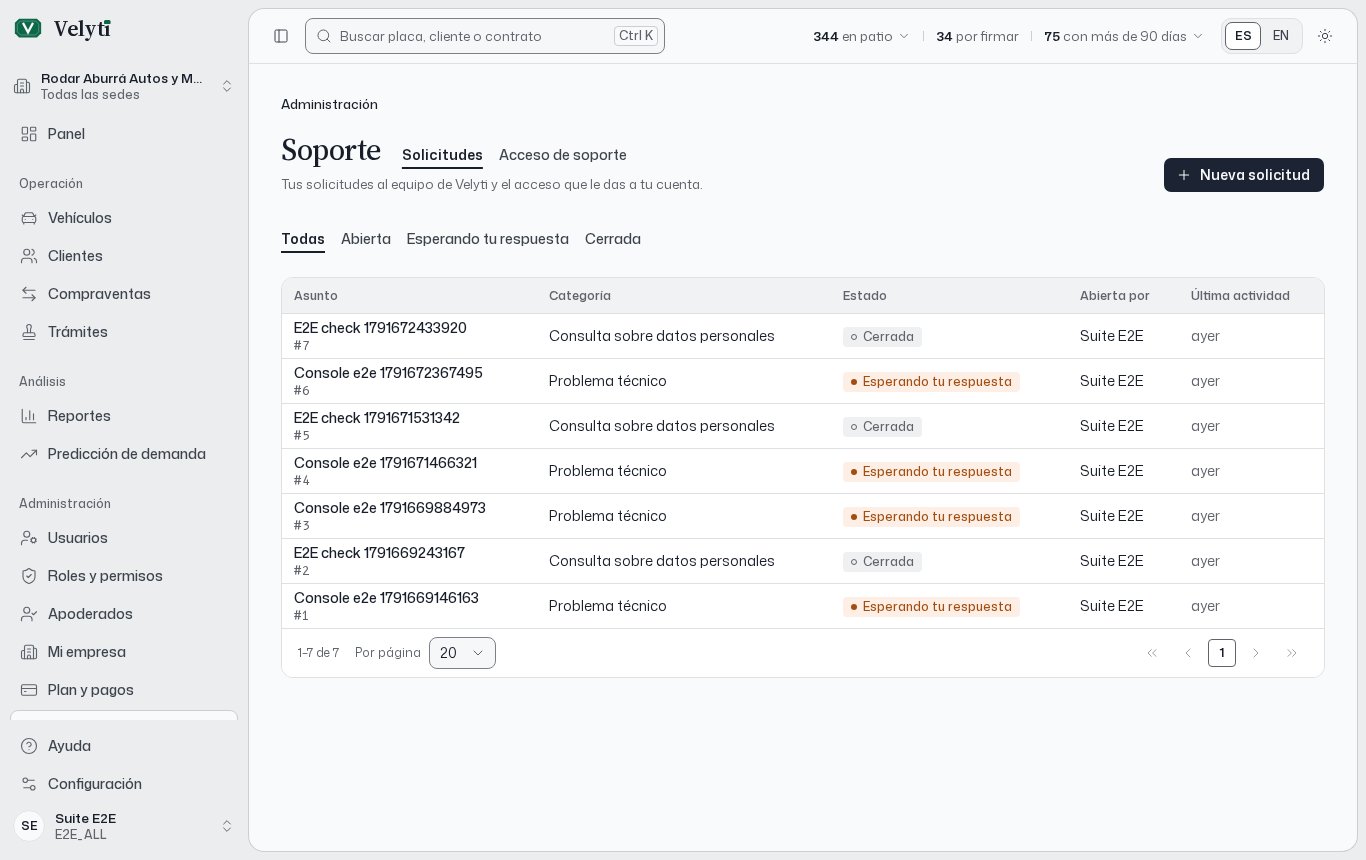Click the Velyti logo icon

(28, 29)
